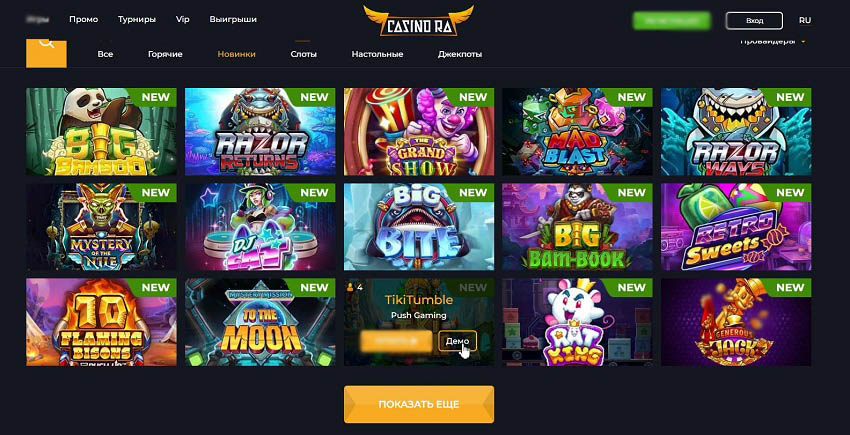
Task: Open the Турниры menu item
Action: coord(137,20)
